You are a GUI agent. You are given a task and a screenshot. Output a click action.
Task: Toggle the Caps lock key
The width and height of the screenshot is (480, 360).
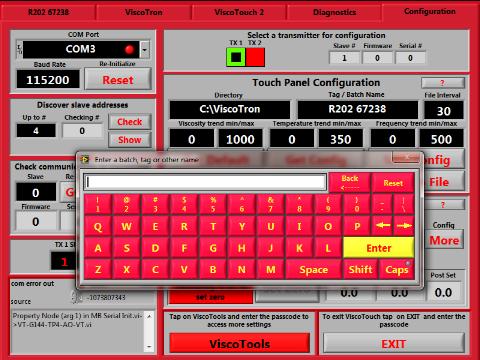[x=397, y=269]
